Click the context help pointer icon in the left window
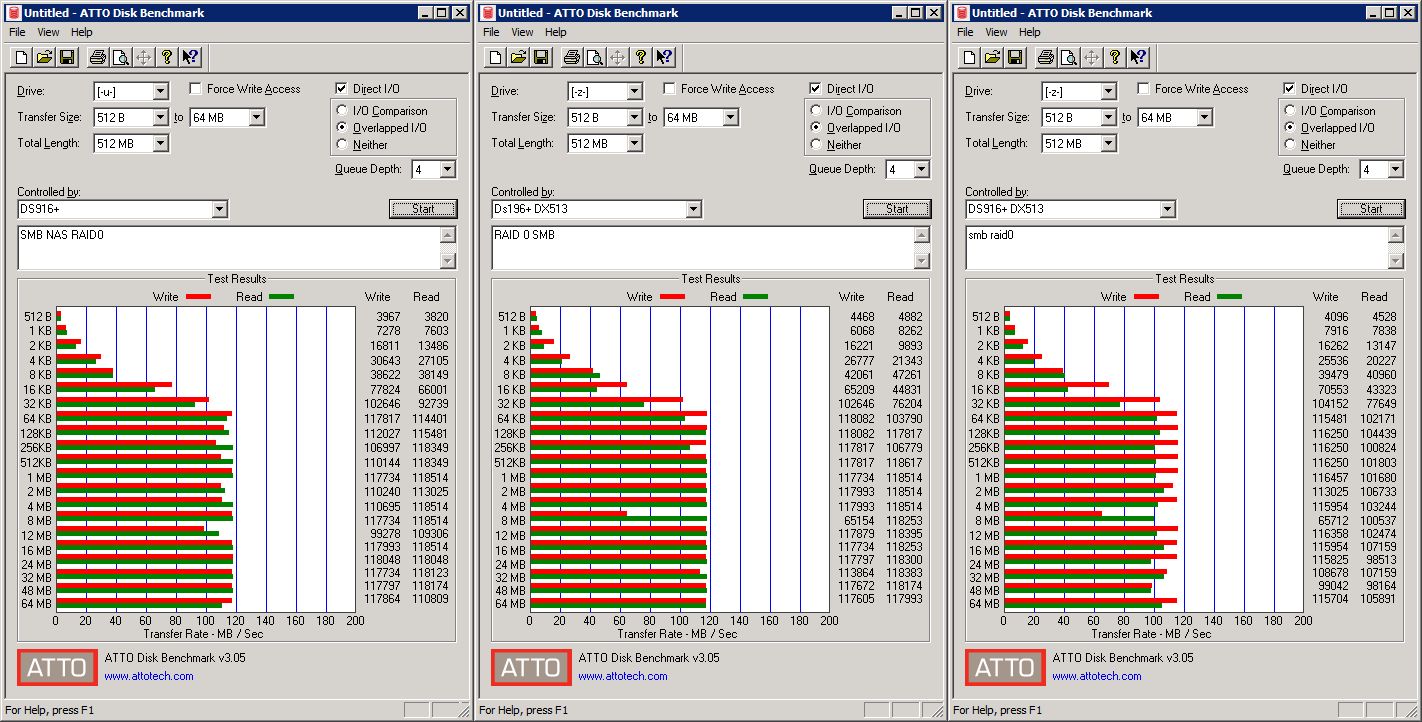1422x722 pixels. click(x=190, y=57)
